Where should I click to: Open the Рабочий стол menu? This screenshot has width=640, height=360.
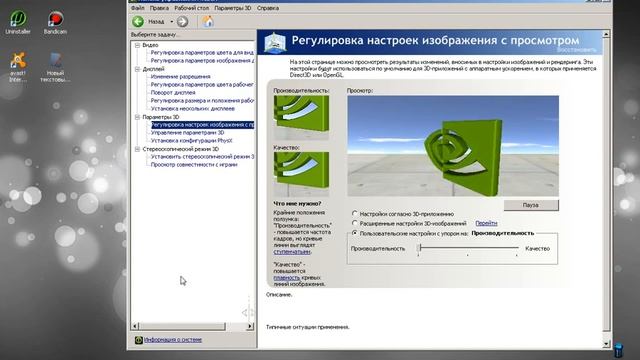[x=191, y=8]
